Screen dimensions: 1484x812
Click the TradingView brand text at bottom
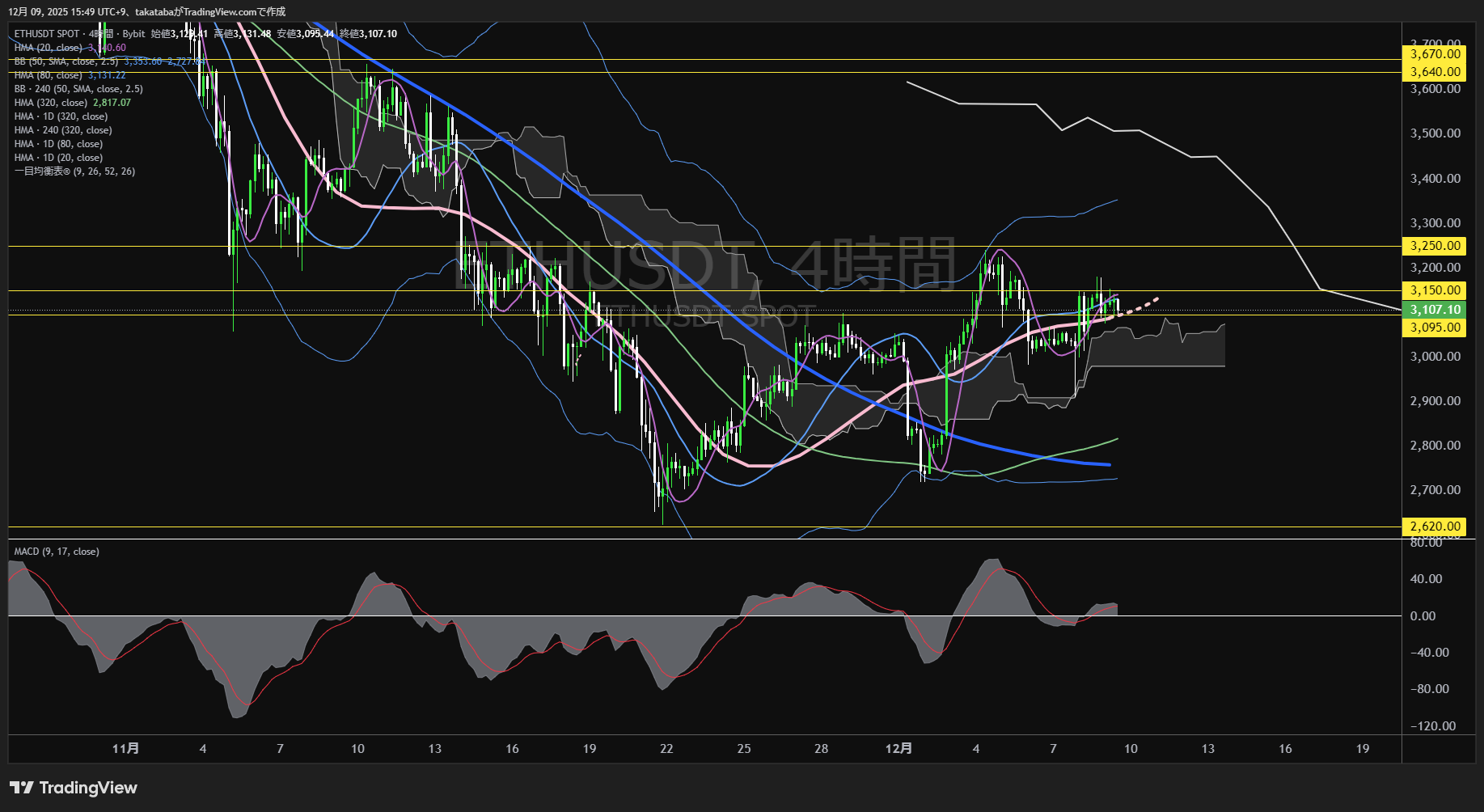click(x=88, y=788)
